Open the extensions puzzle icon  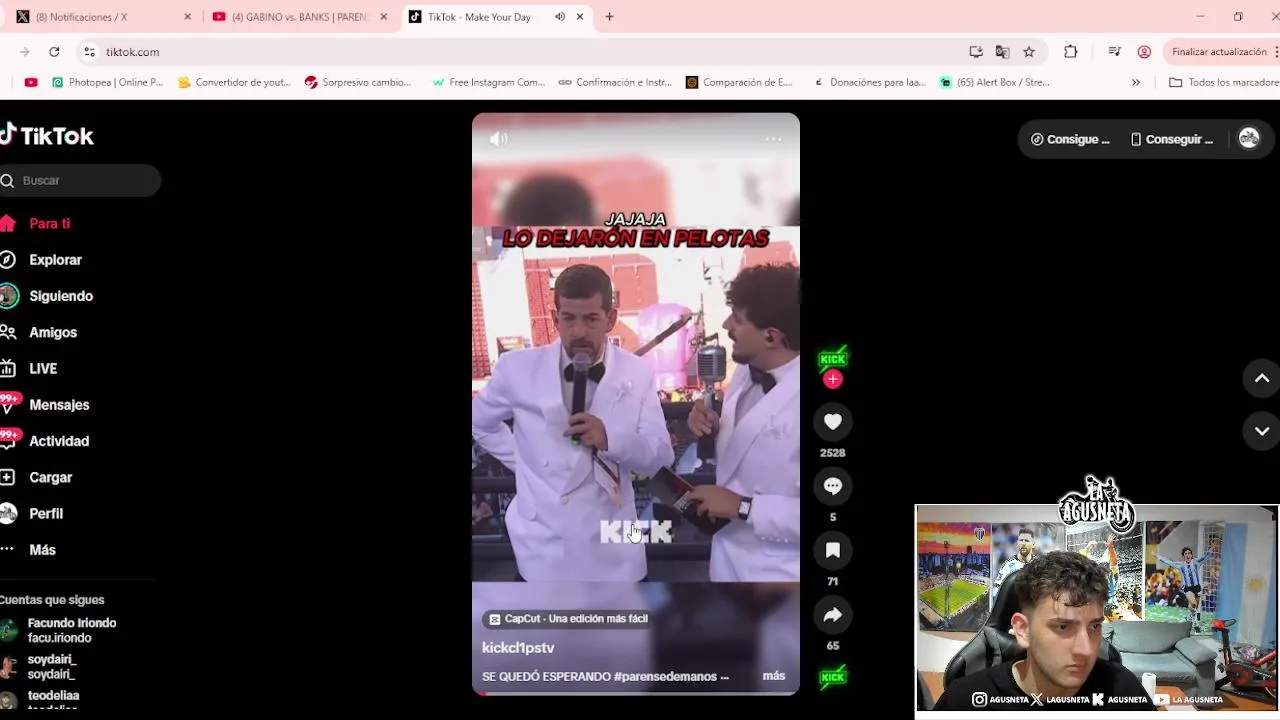[x=1071, y=52]
